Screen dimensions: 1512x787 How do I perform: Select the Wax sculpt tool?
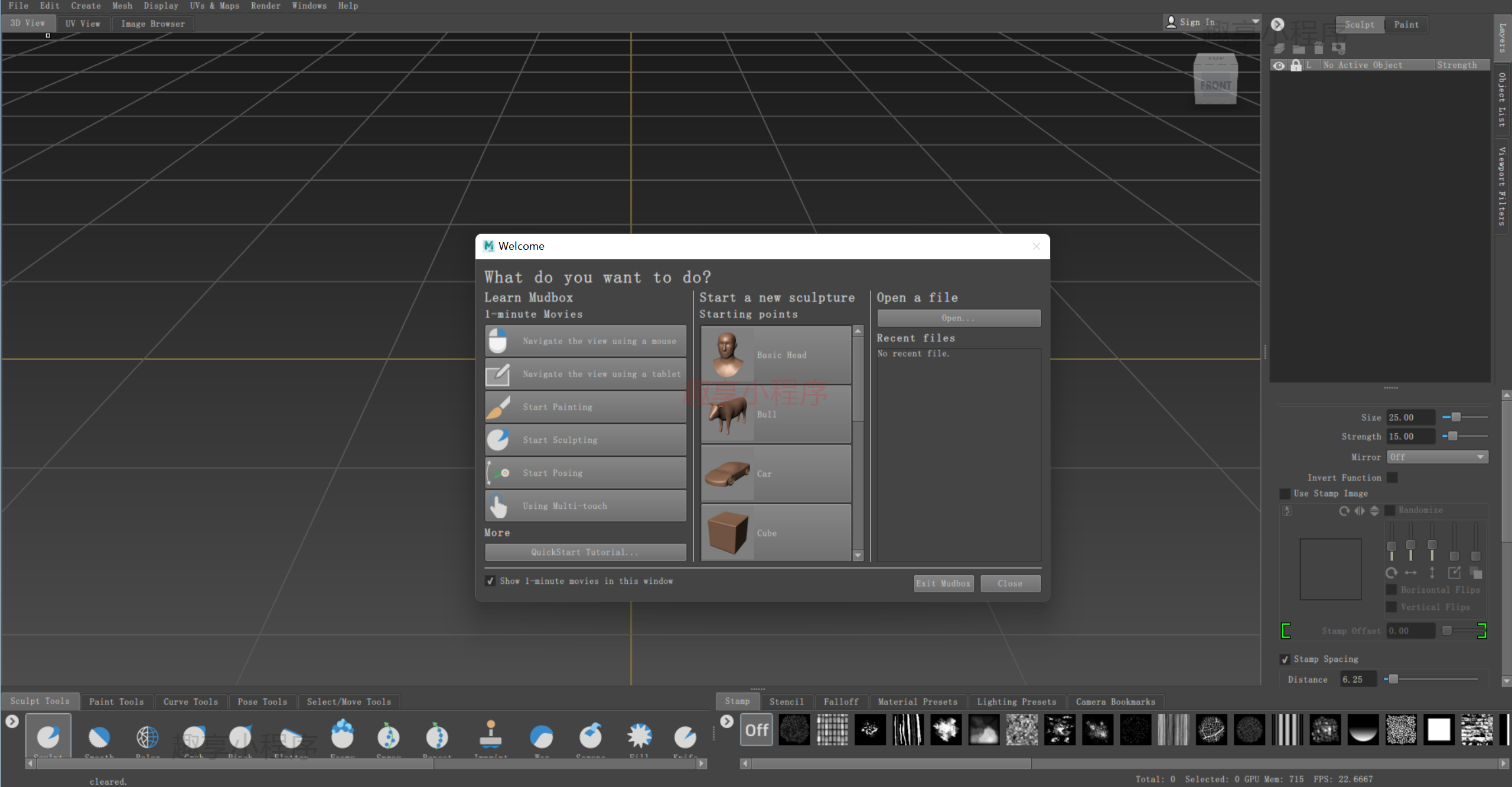(542, 736)
